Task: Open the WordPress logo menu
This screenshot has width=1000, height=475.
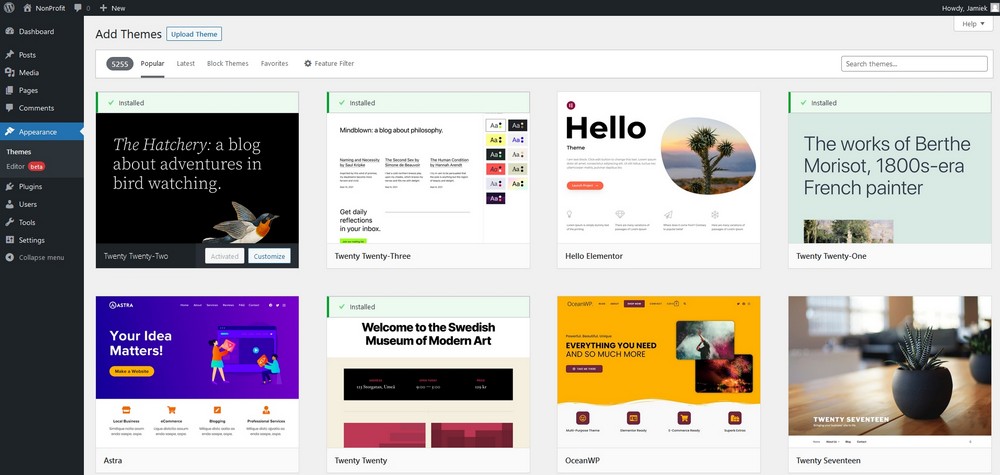Action: click(x=9, y=8)
